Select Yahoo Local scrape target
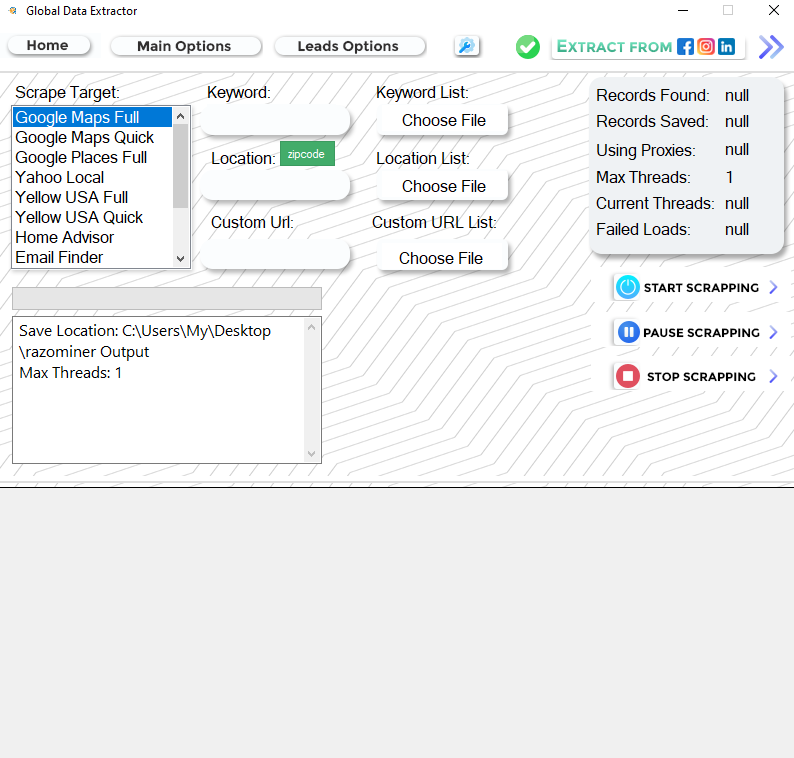The width and height of the screenshot is (794, 758). point(92,177)
